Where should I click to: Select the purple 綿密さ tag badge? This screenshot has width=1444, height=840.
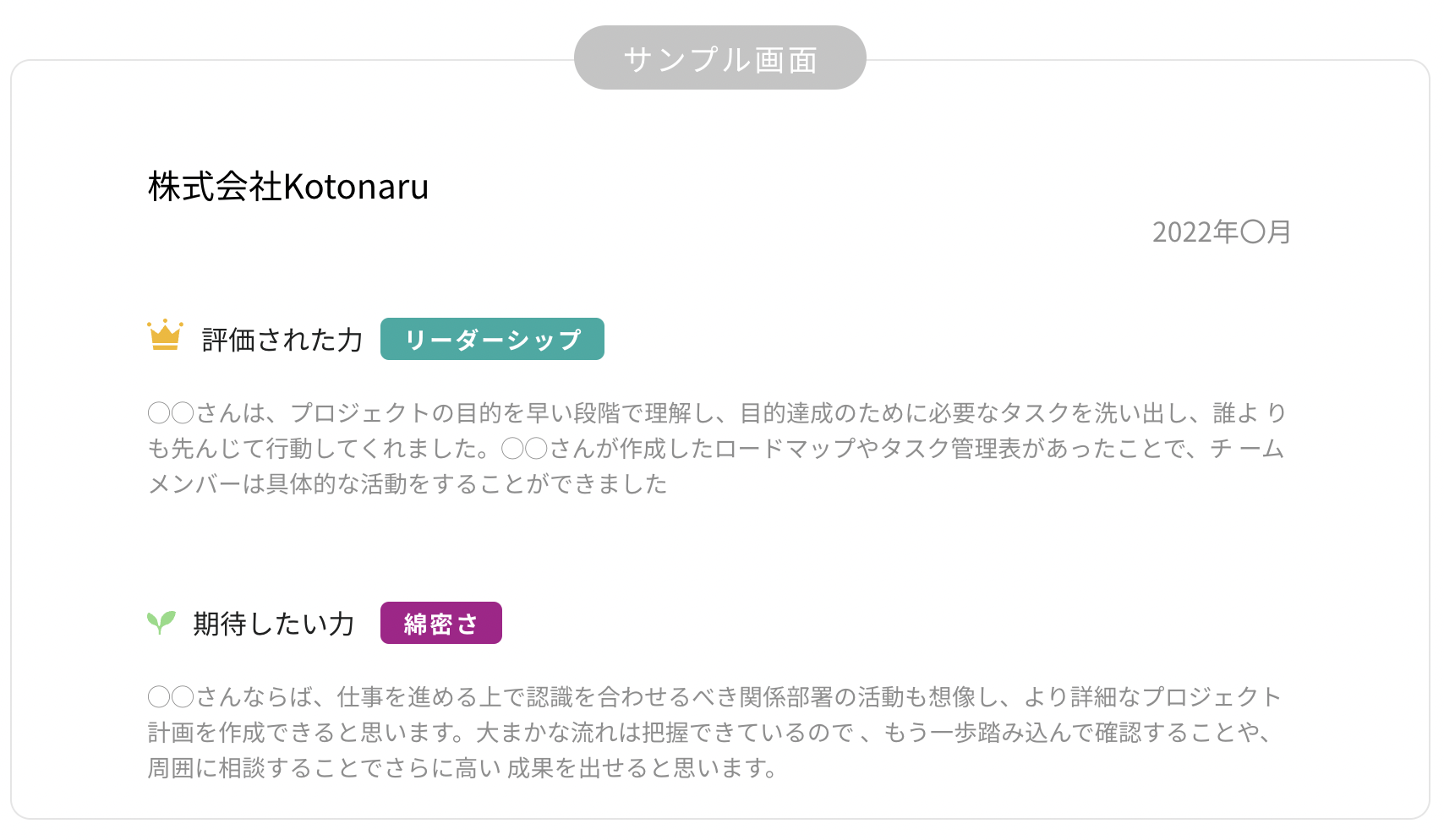pos(440,623)
